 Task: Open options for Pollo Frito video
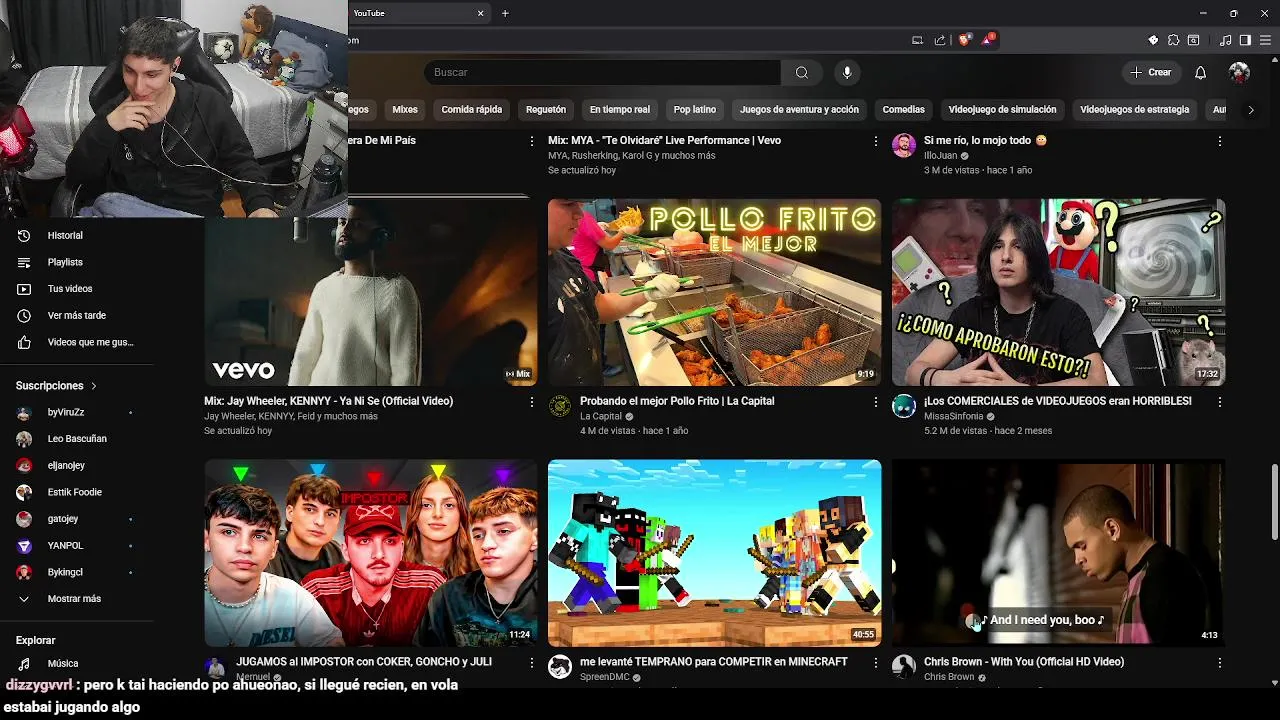tap(875, 402)
